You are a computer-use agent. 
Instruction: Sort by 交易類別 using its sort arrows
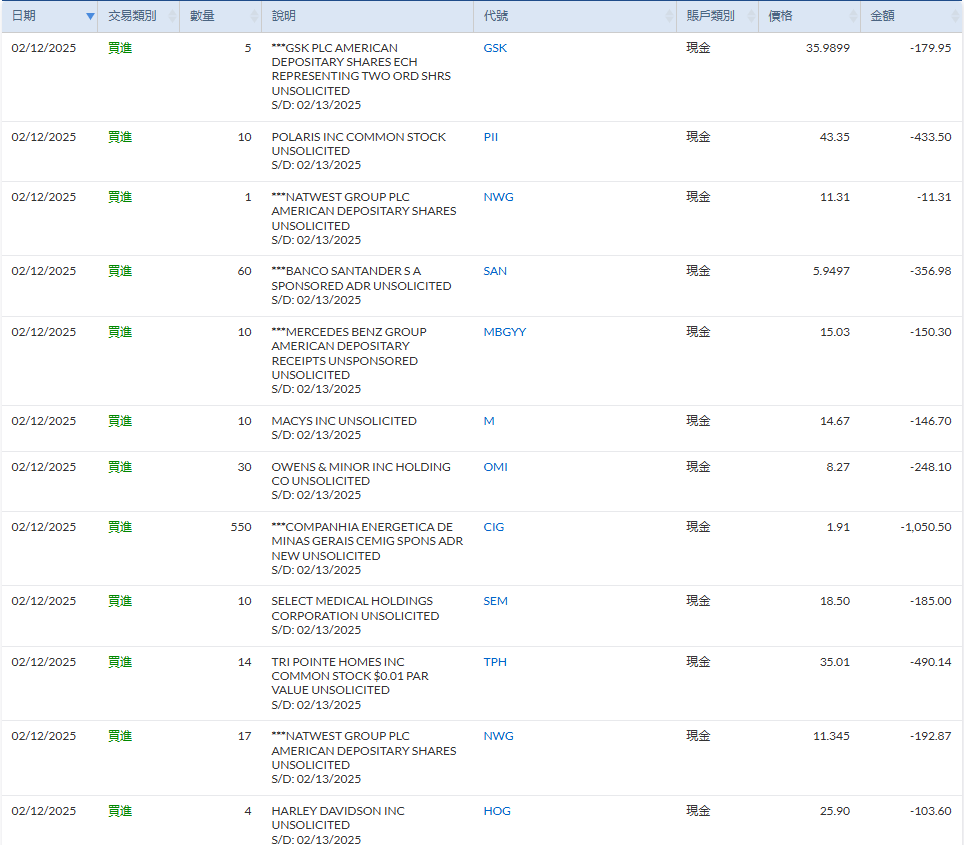[x=172, y=17]
